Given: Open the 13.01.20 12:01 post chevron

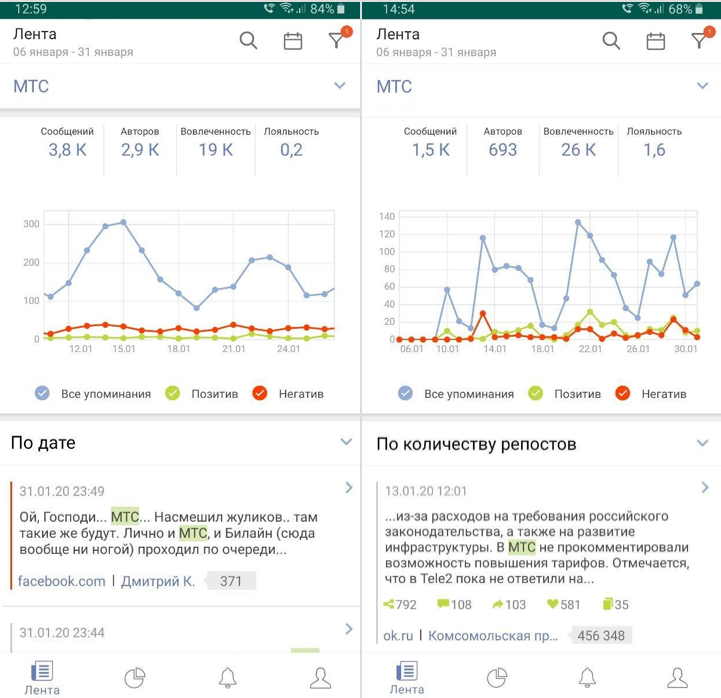Looking at the screenshot, I should point(705,487).
